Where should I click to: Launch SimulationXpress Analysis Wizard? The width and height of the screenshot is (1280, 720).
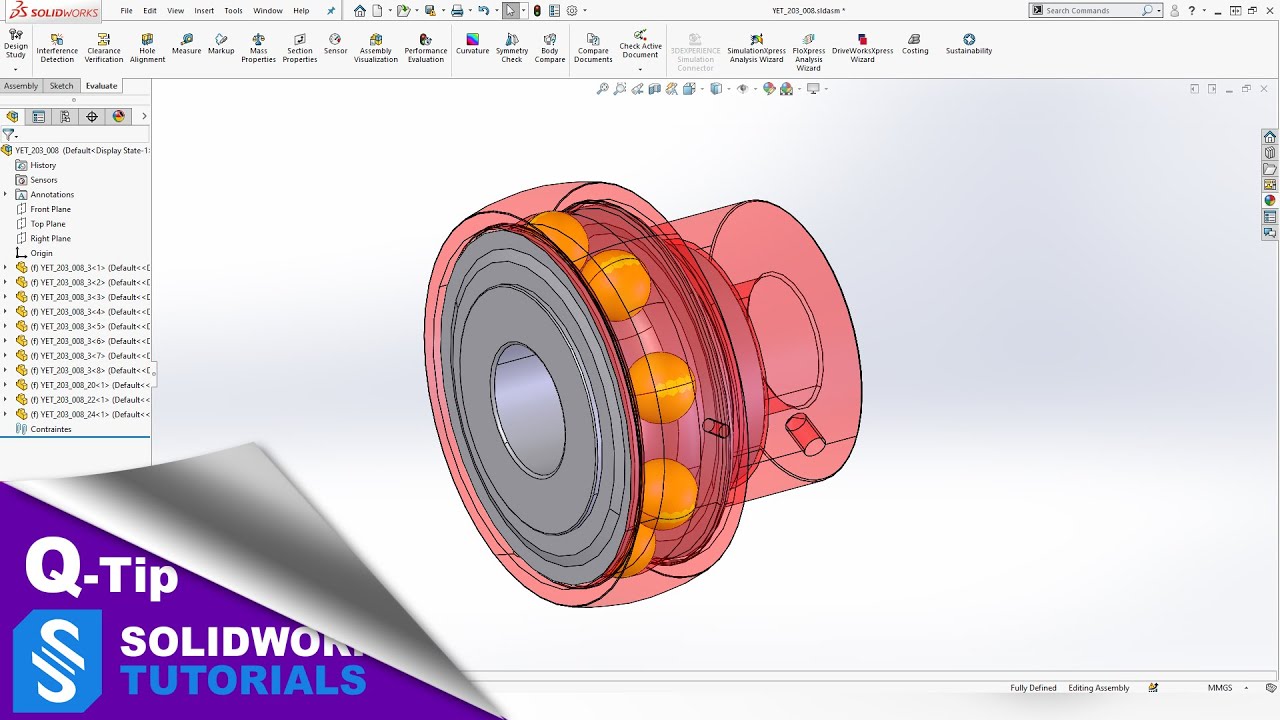tap(757, 48)
